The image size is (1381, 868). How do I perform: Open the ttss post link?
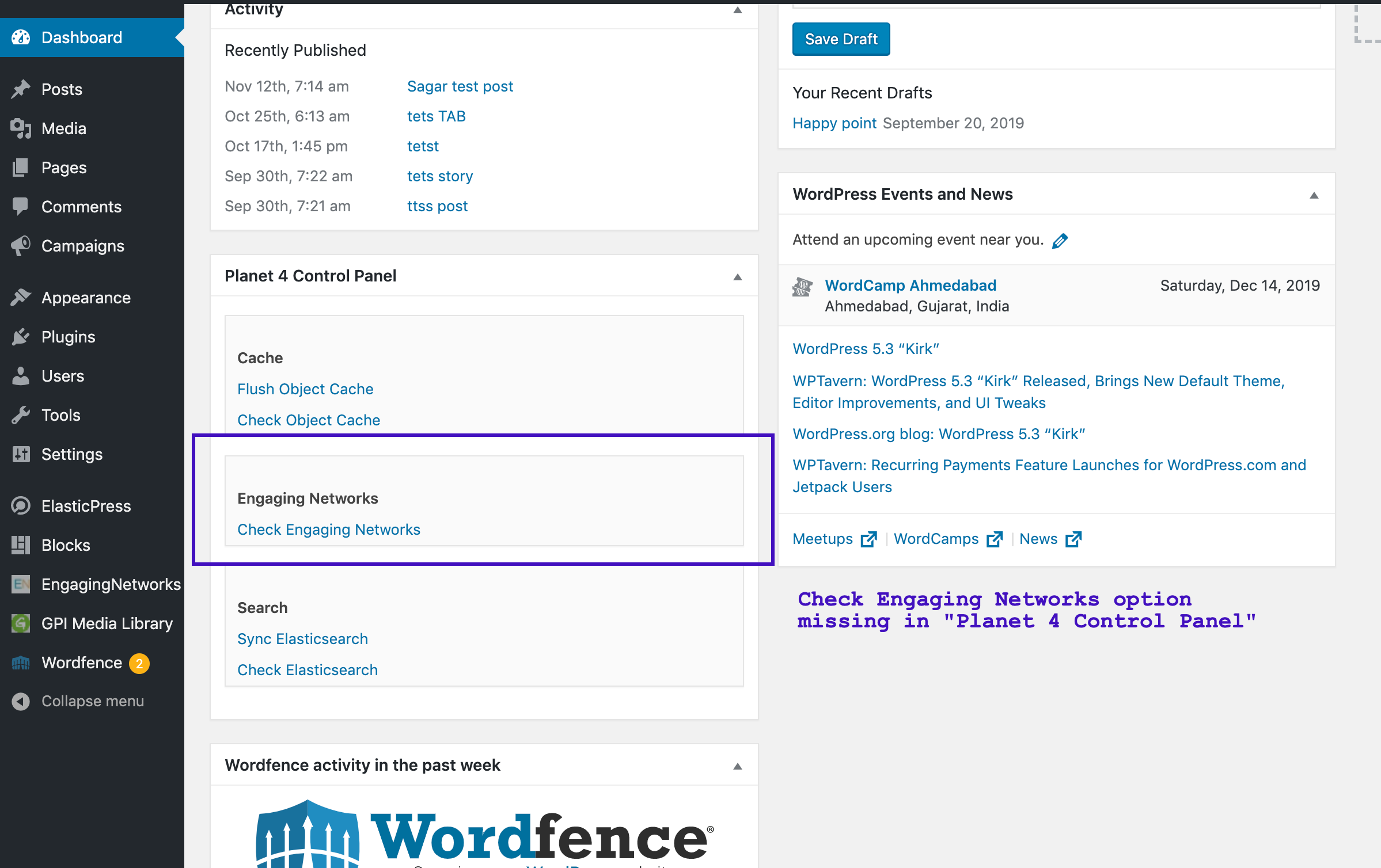click(x=437, y=206)
